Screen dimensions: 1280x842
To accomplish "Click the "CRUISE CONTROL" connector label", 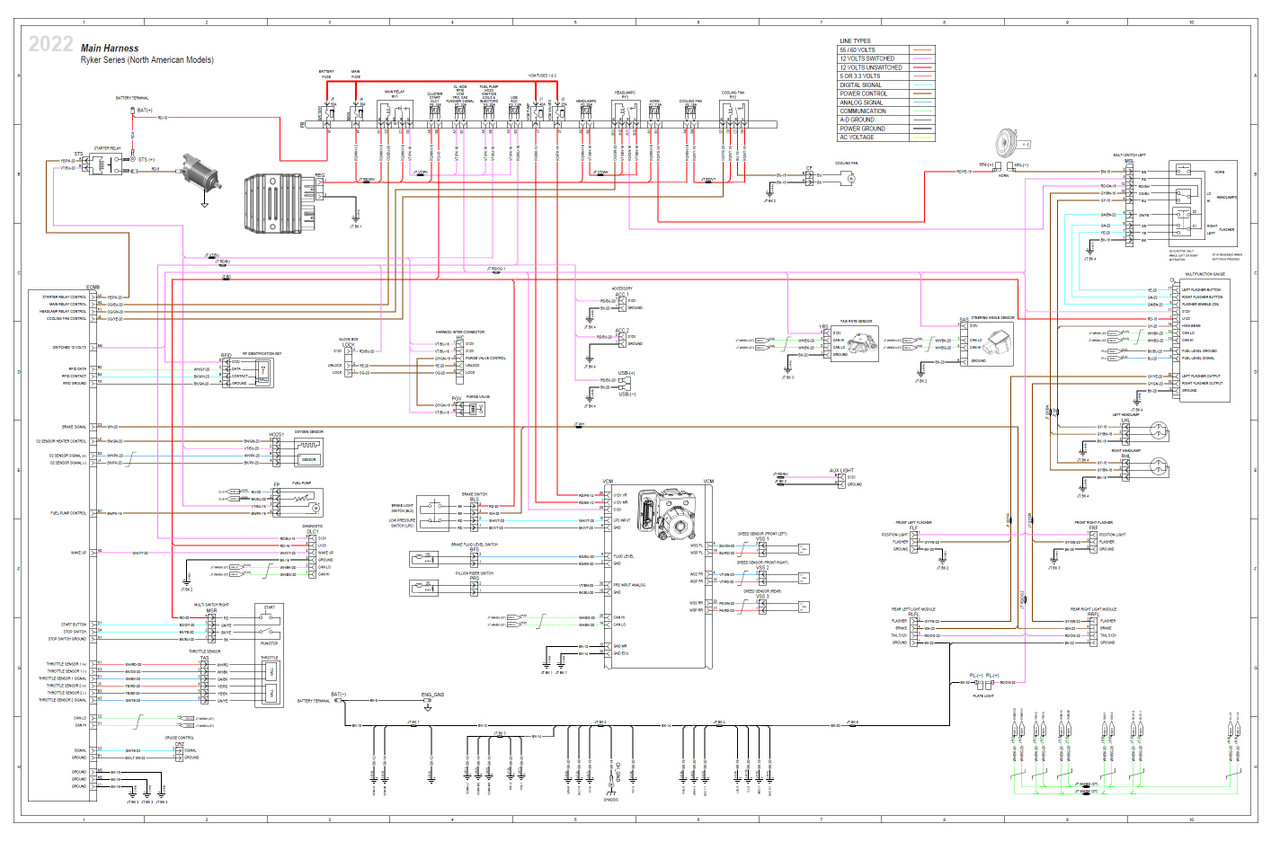I will coord(179,737).
